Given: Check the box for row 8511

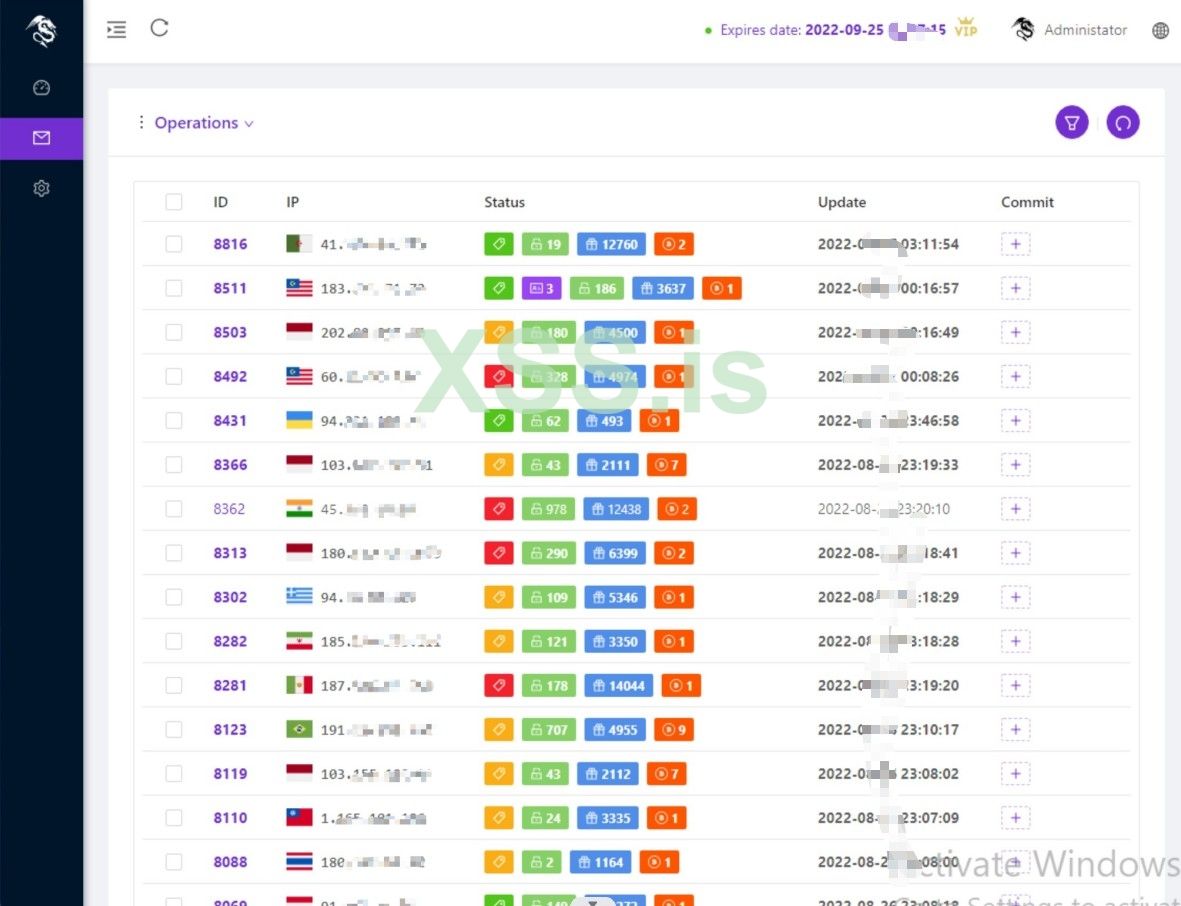Looking at the screenshot, I should coord(174,288).
